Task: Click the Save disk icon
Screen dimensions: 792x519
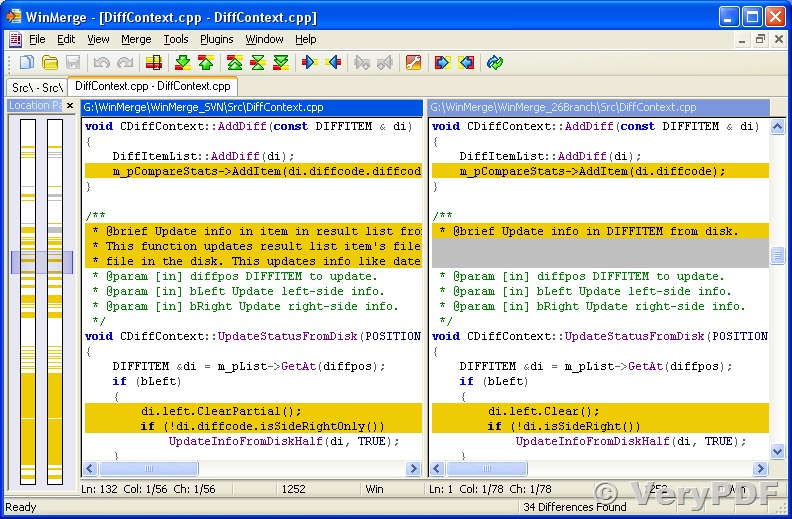Action: pos(73,63)
